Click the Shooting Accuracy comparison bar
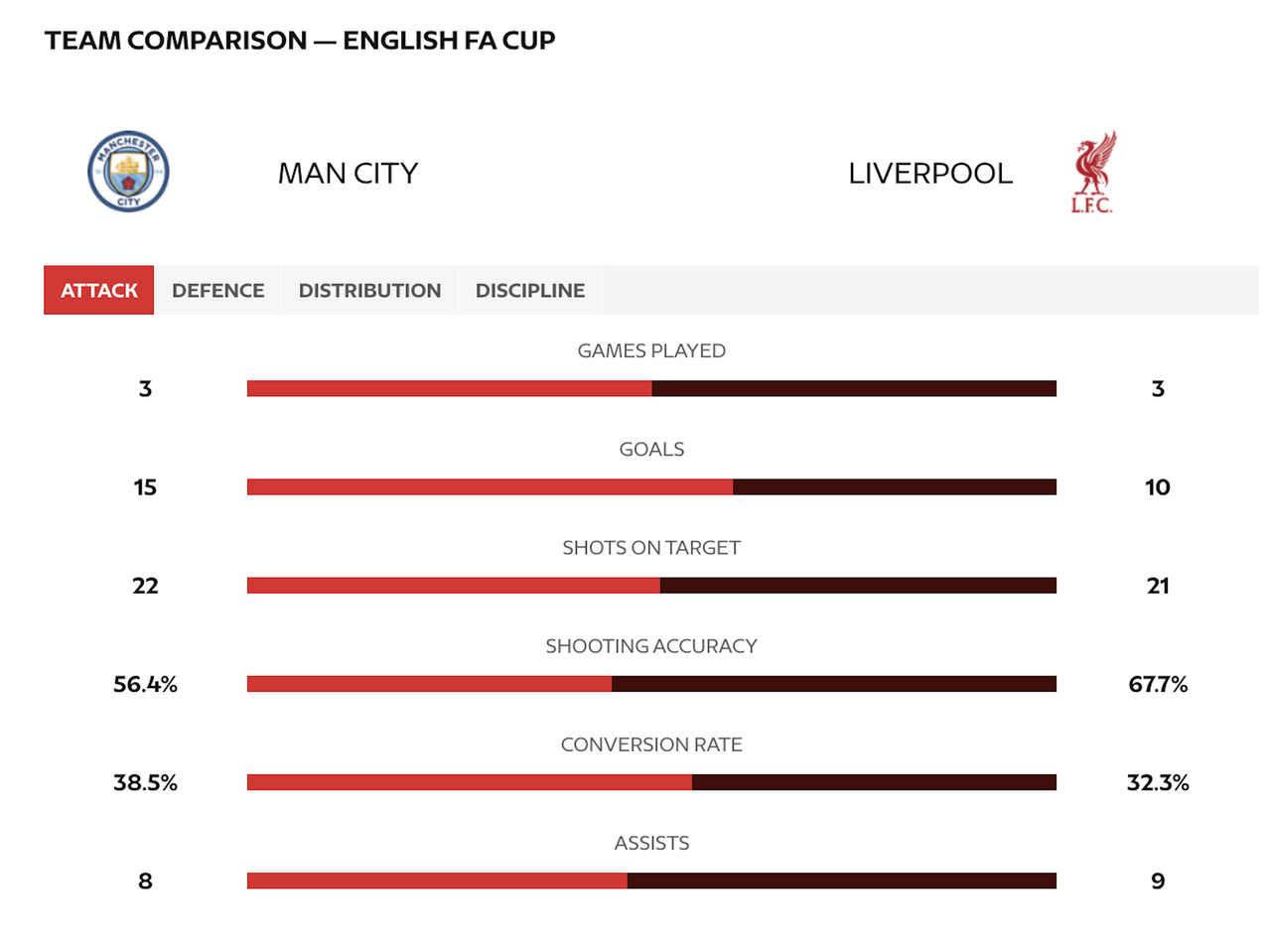This screenshot has height=952, width=1271. [x=651, y=684]
